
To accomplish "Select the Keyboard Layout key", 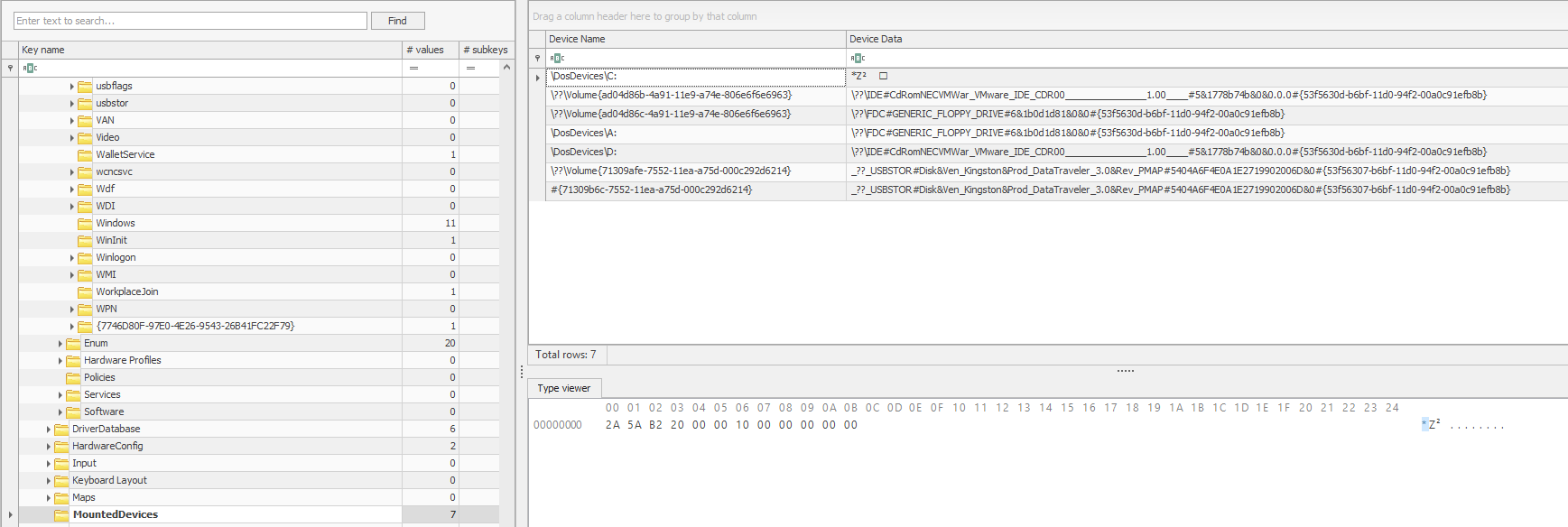I will tap(109, 481).
